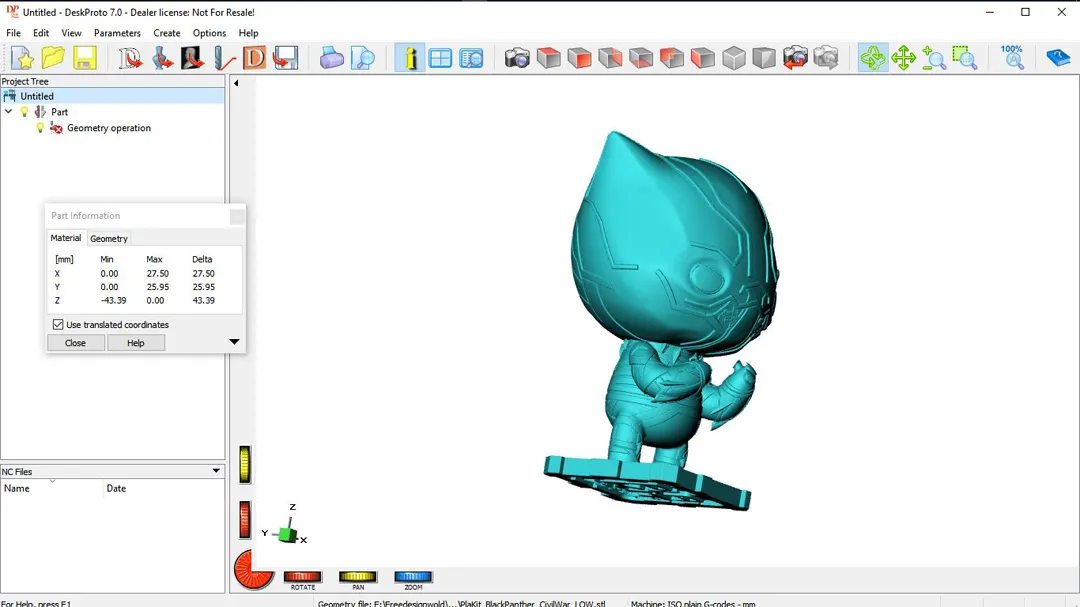Click the red quarter-circle rotation dial
Screen dimensions: 1080x607
(x=253, y=570)
